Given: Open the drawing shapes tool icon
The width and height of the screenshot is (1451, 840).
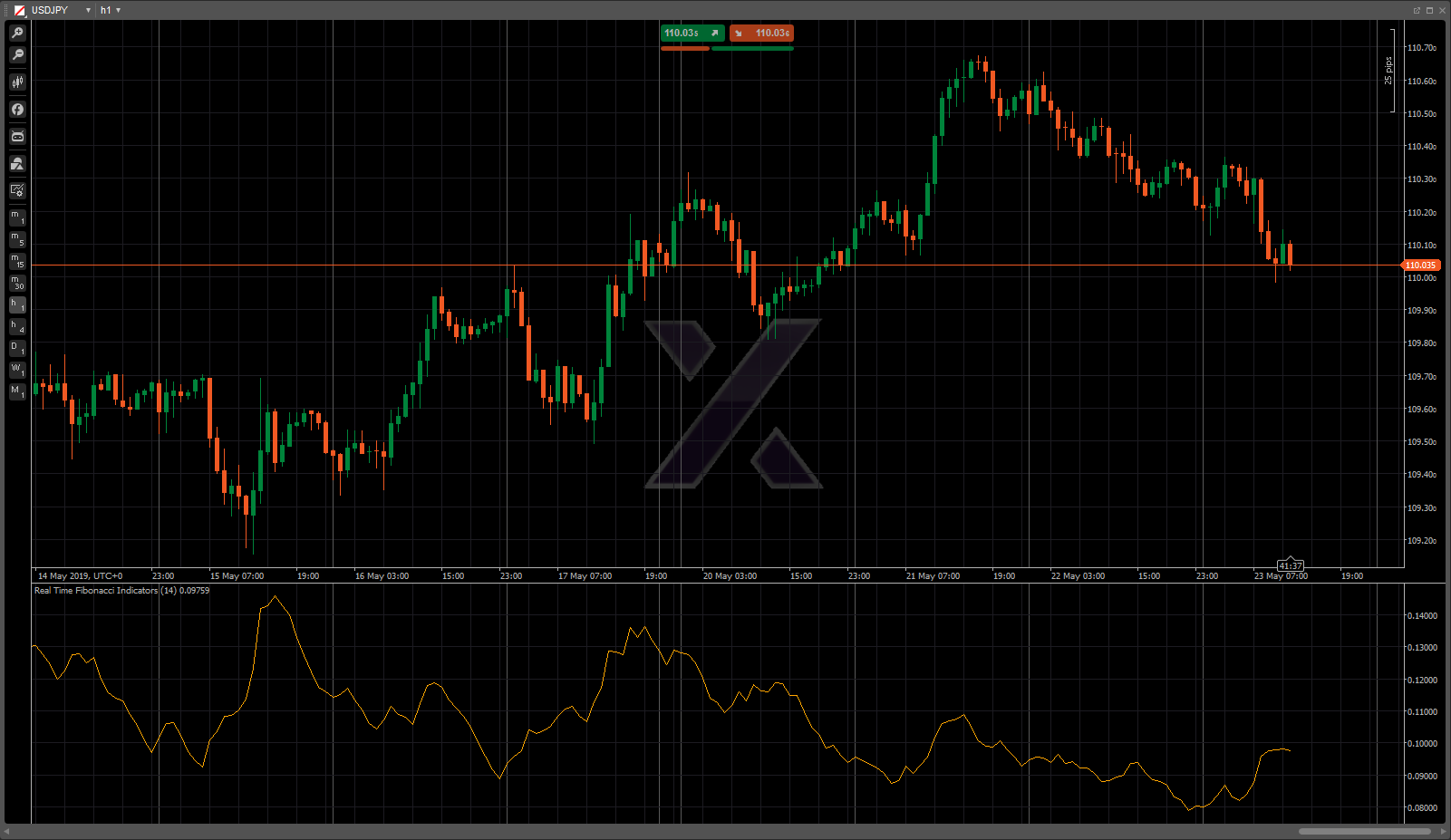Looking at the screenshot, I should point(17,164).
